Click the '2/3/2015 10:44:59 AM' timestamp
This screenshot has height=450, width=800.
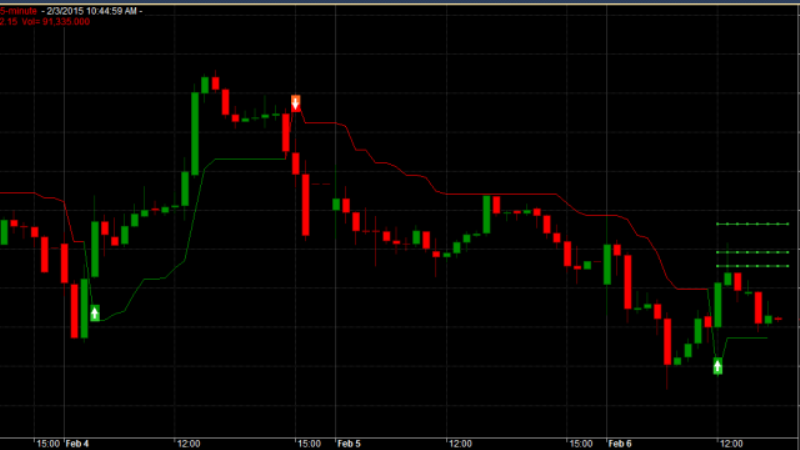click(92, 11)
